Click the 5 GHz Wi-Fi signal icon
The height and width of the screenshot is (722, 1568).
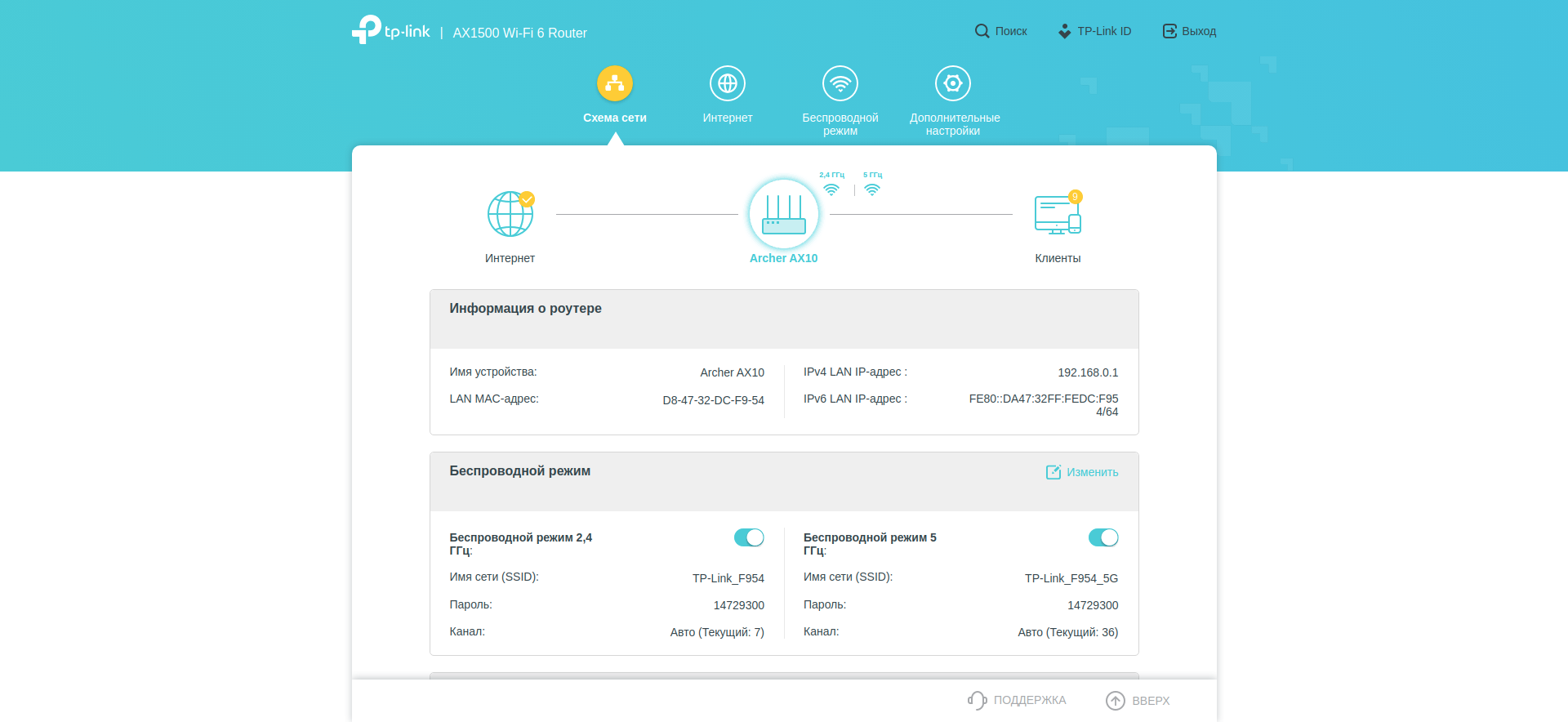(872, 189)
